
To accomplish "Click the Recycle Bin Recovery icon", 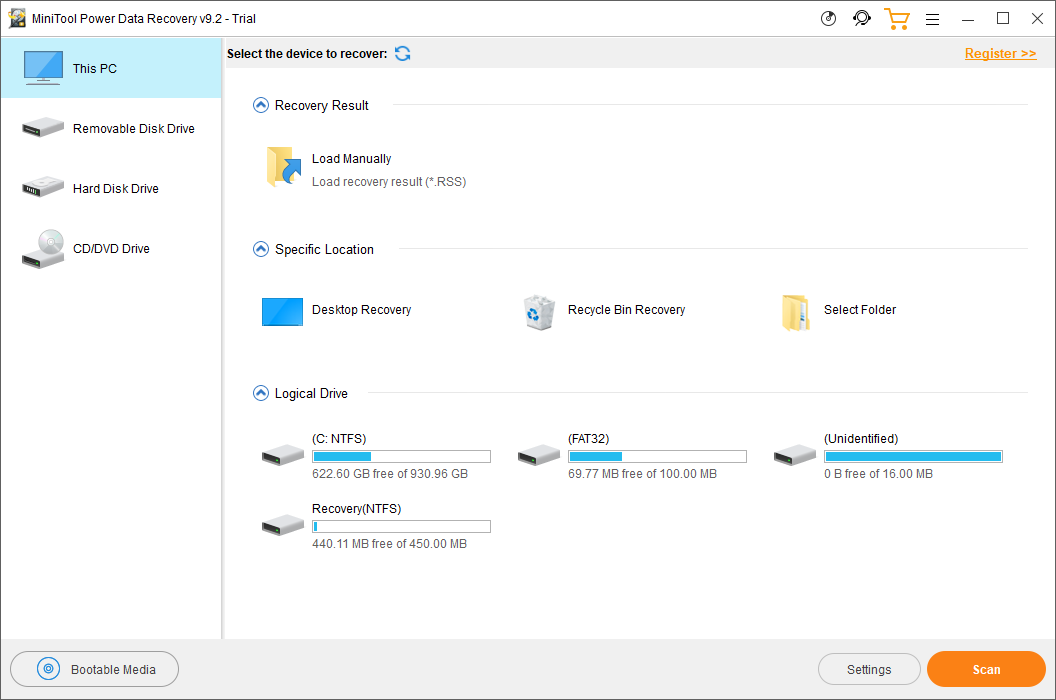I will [x=539, y=312].
